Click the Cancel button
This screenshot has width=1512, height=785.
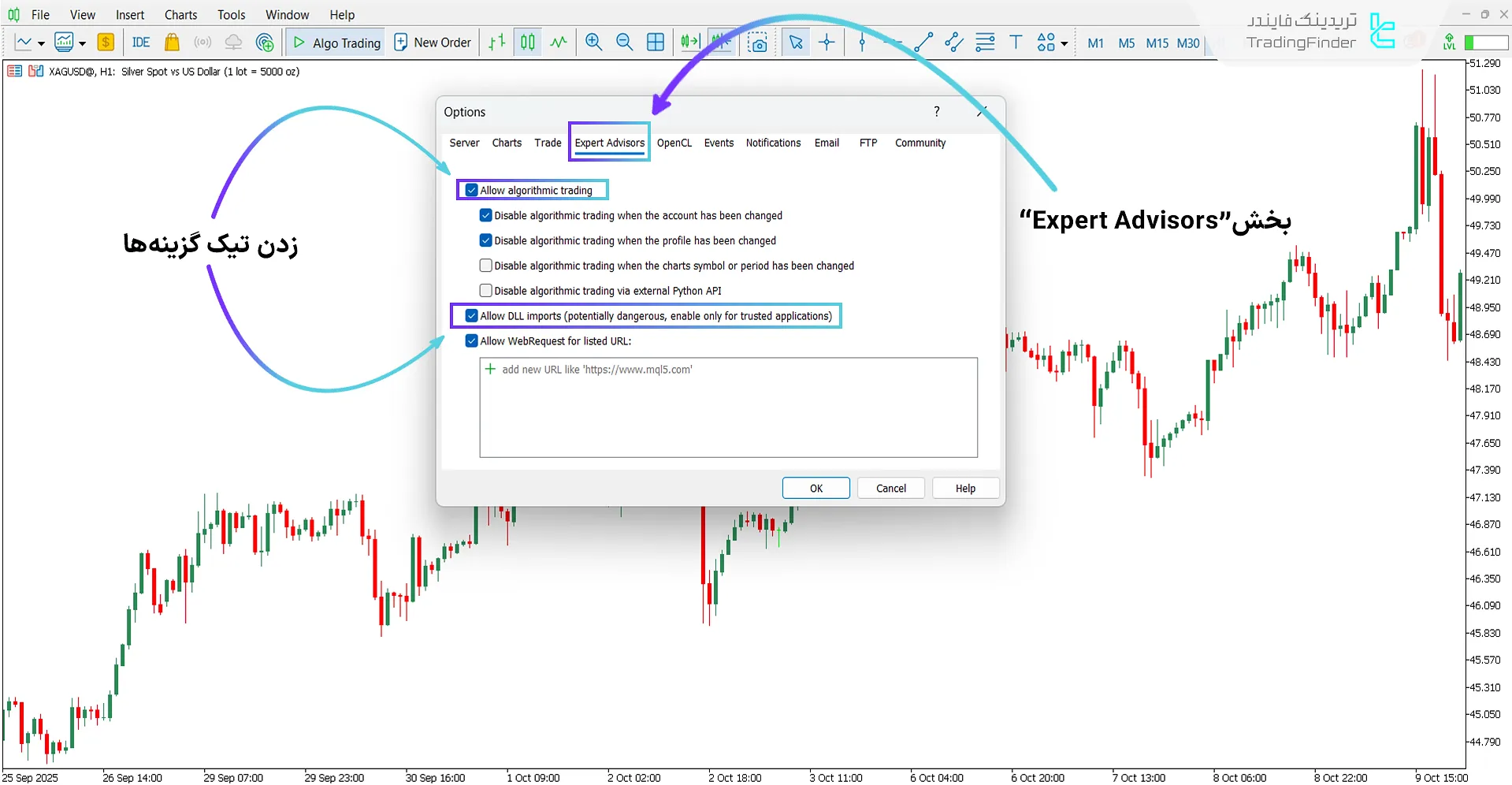pyautogui.click(x=891, y=489)
